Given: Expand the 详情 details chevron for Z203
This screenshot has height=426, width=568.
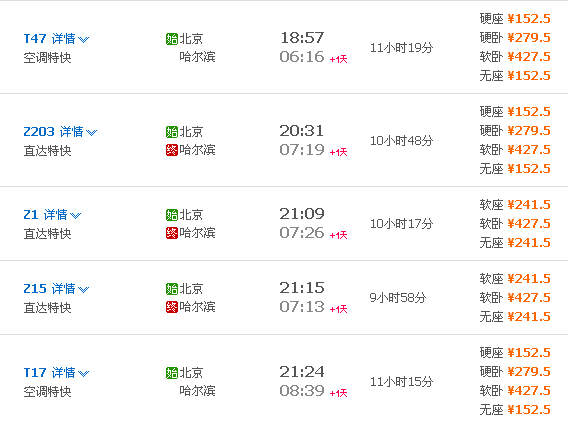Looking at the screenshot, I should pos(92,133).
